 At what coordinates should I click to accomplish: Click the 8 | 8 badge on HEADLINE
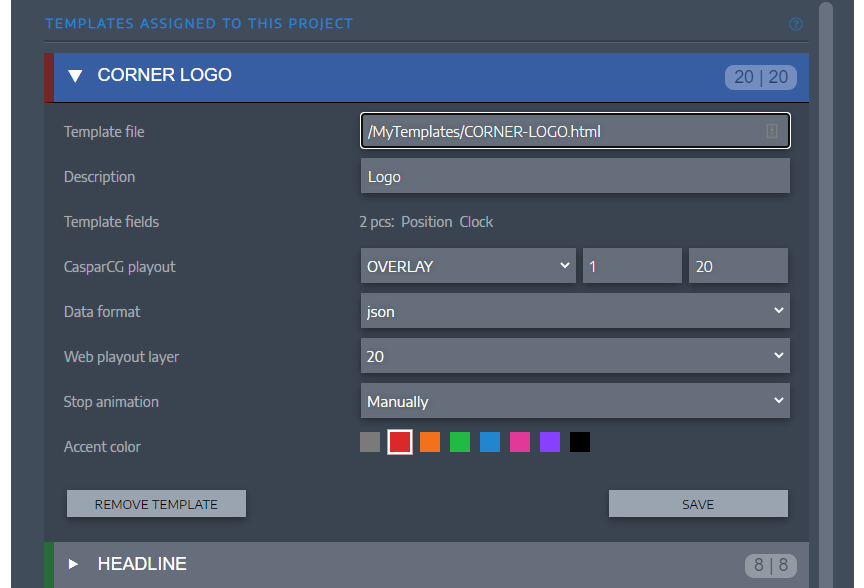(770, 565)
